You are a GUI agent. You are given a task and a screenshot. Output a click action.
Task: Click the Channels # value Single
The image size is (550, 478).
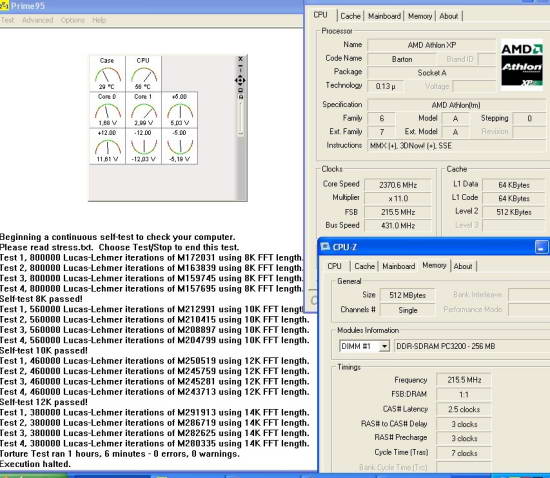(407, 310)
